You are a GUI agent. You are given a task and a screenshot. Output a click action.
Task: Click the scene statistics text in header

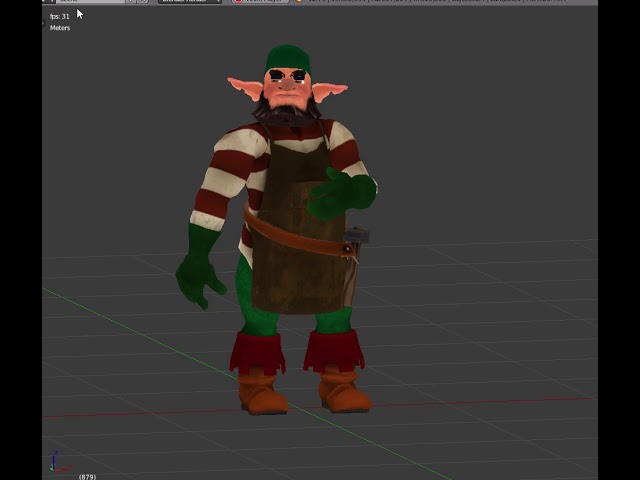[x=437, y=1]
